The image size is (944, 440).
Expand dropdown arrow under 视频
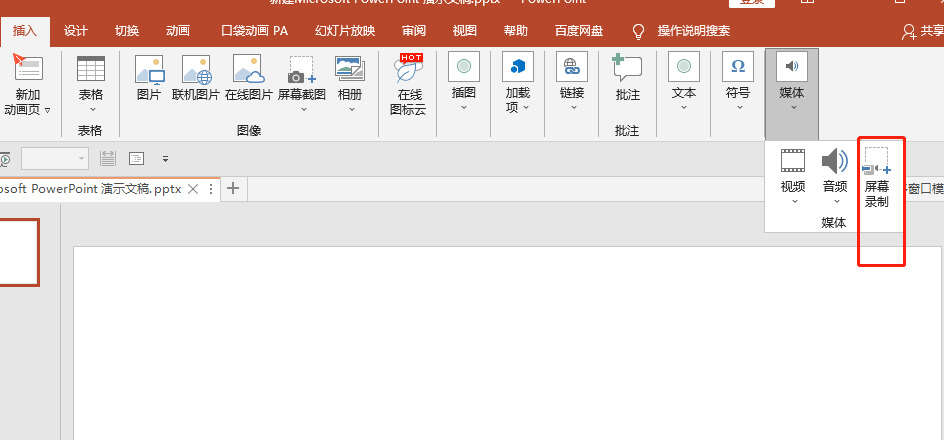coord(794,202)
